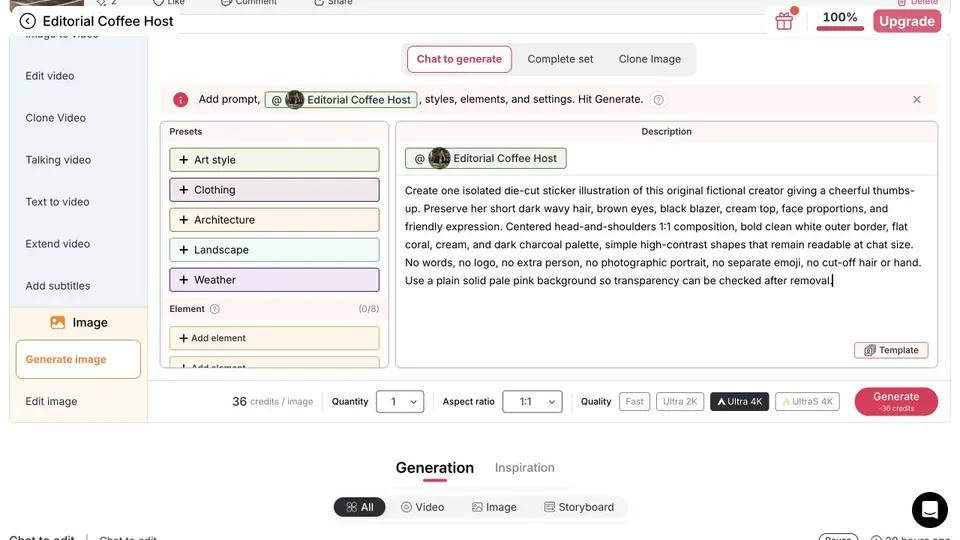Click the Upgrade button
This screenshot has width=960, height=540.
tap(907, 21)
